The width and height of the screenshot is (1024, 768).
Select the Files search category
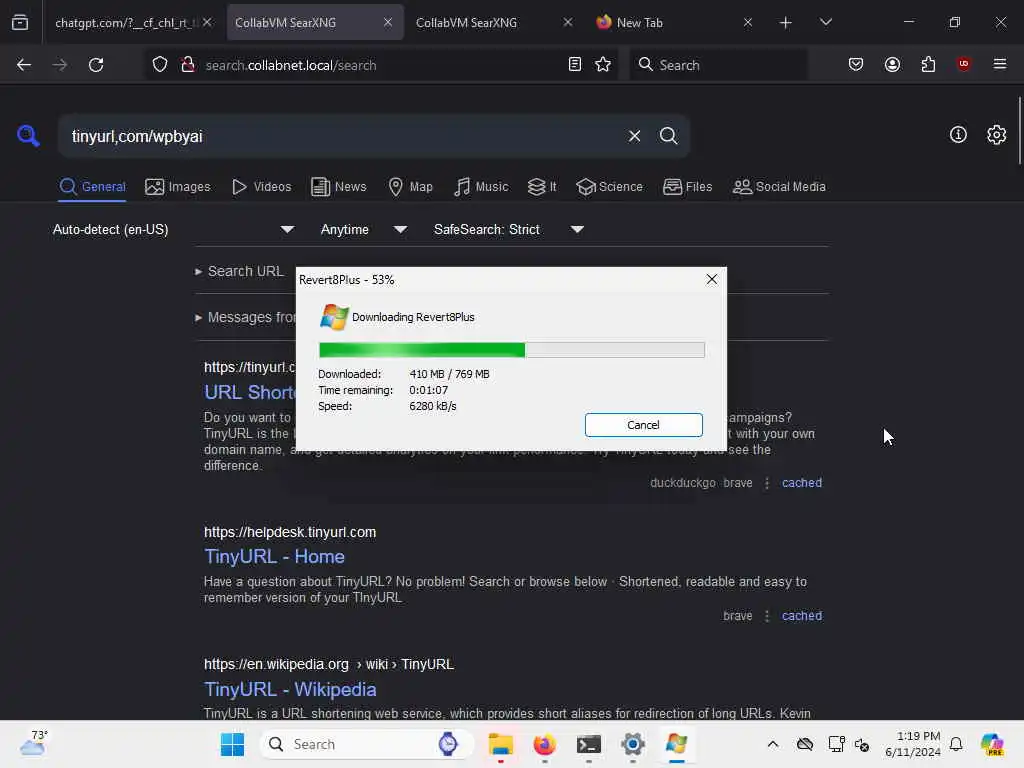coord(687,187)
